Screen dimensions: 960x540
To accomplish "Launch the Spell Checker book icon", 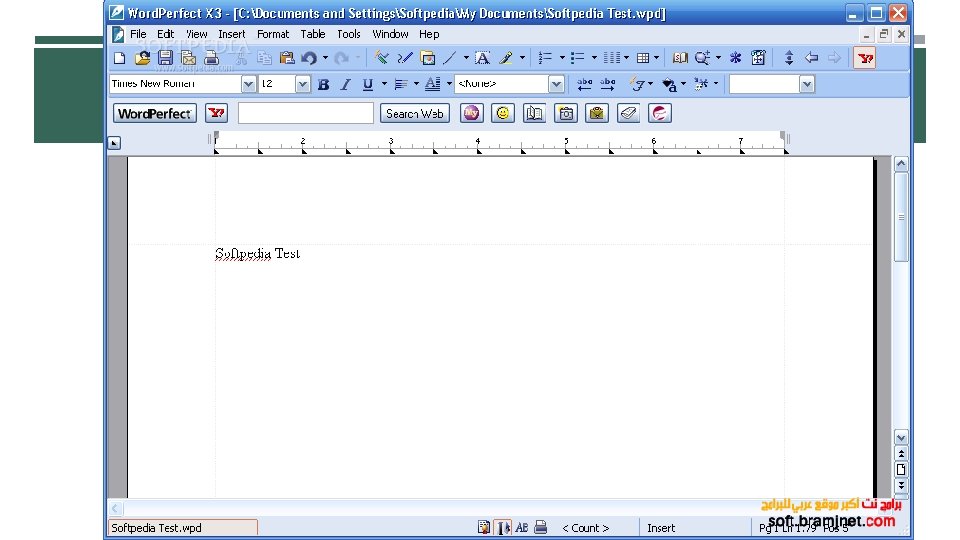I will [680, 58].
